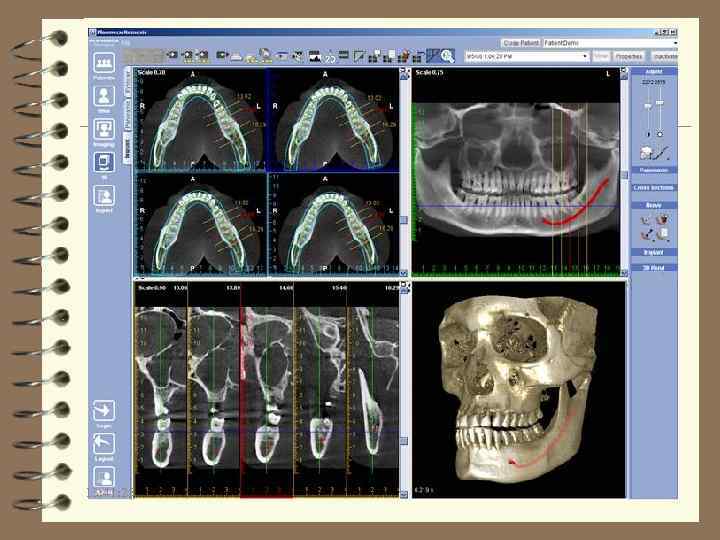The height and width of the screenshot is (540, 720).
Task: Click the second camera capture toolbar icon
Action: [x=187, y=56]
